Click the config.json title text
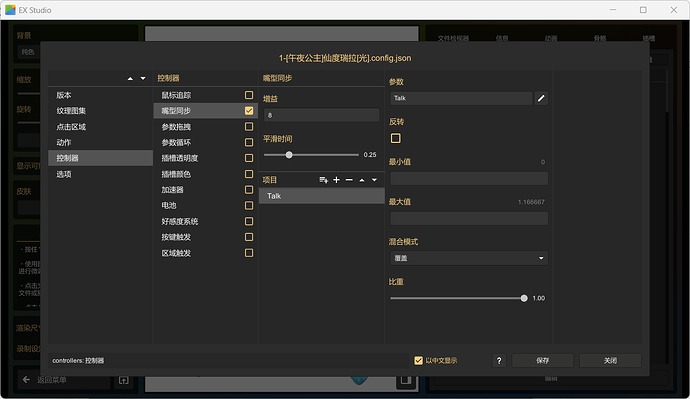690x399 pixels. pyautogui.click(x=345, y=58)
